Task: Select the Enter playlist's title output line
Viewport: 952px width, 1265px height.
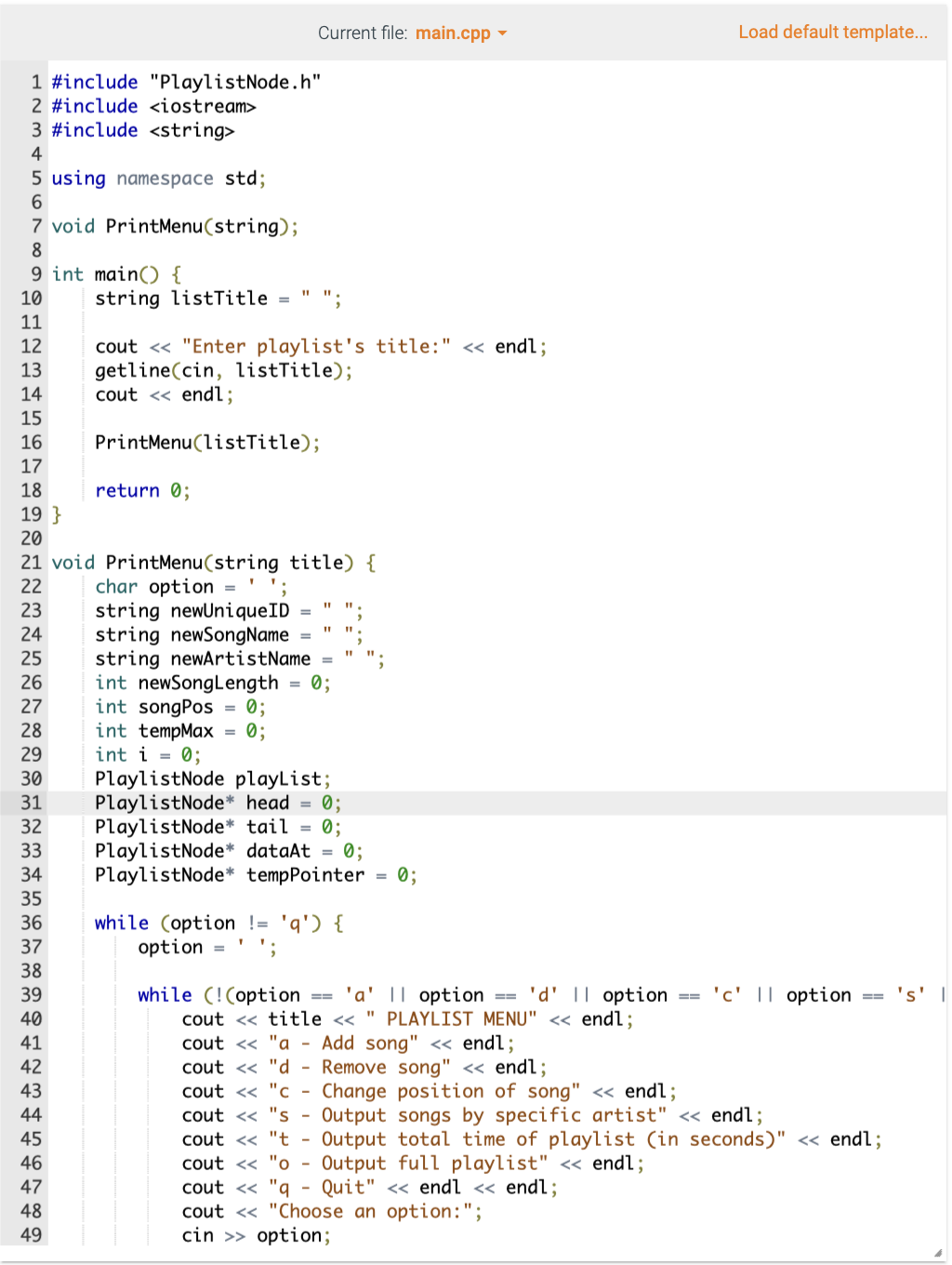Action: (x=320, y=345)
